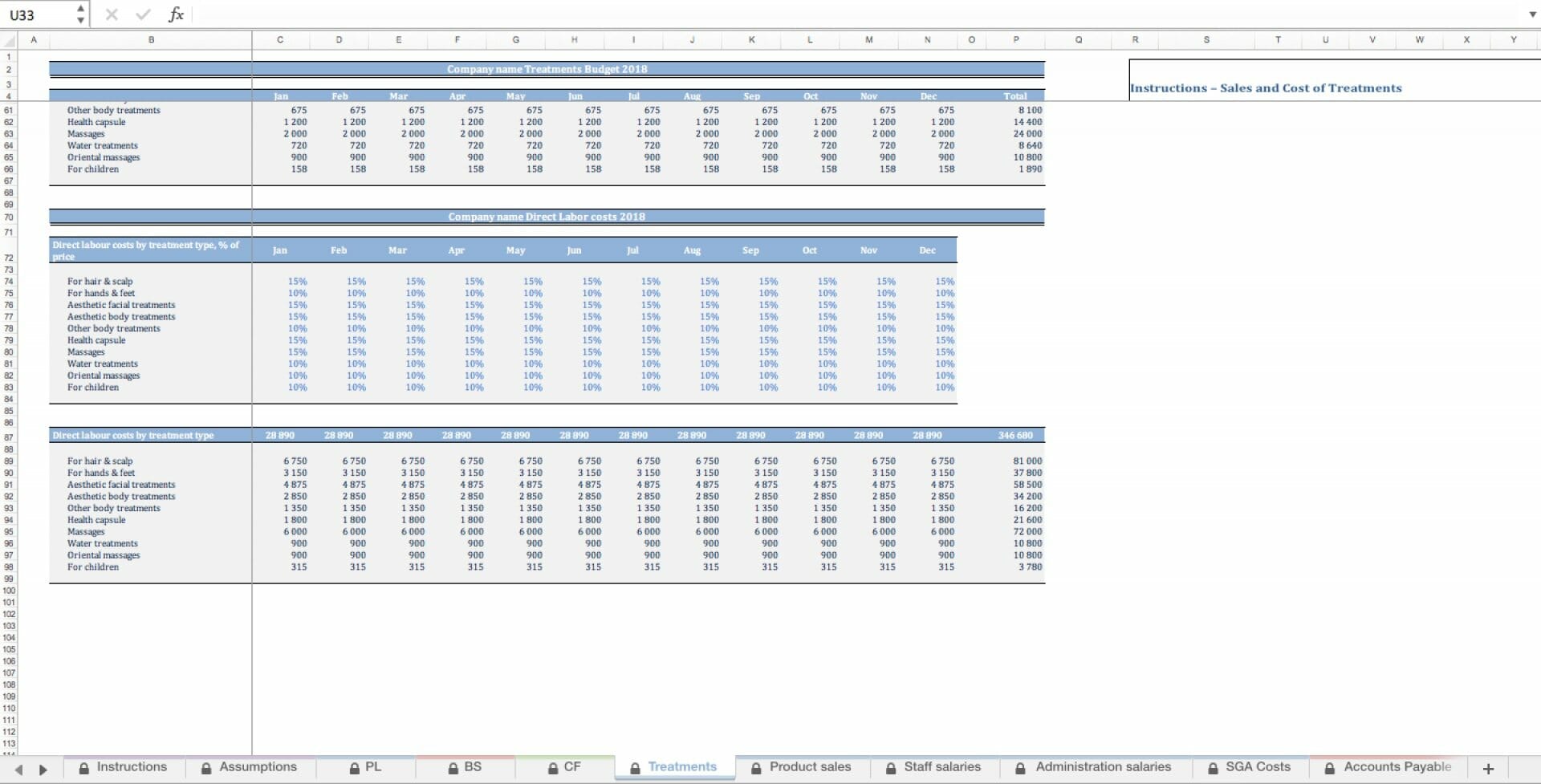Open the CF sheet tab

(564, 767)
